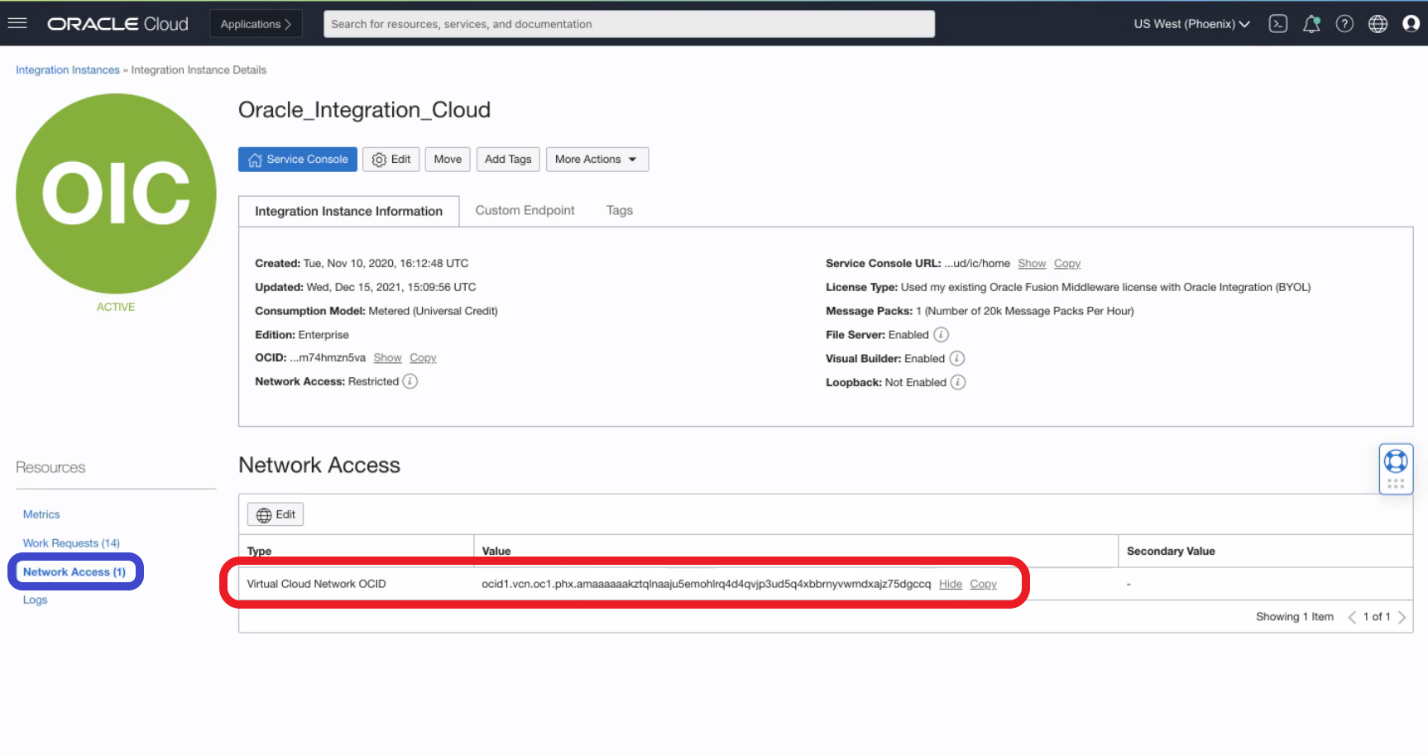Open the announcements bell
The width and height of the screenshot is (1428, 755).
tap(1312, 24)
